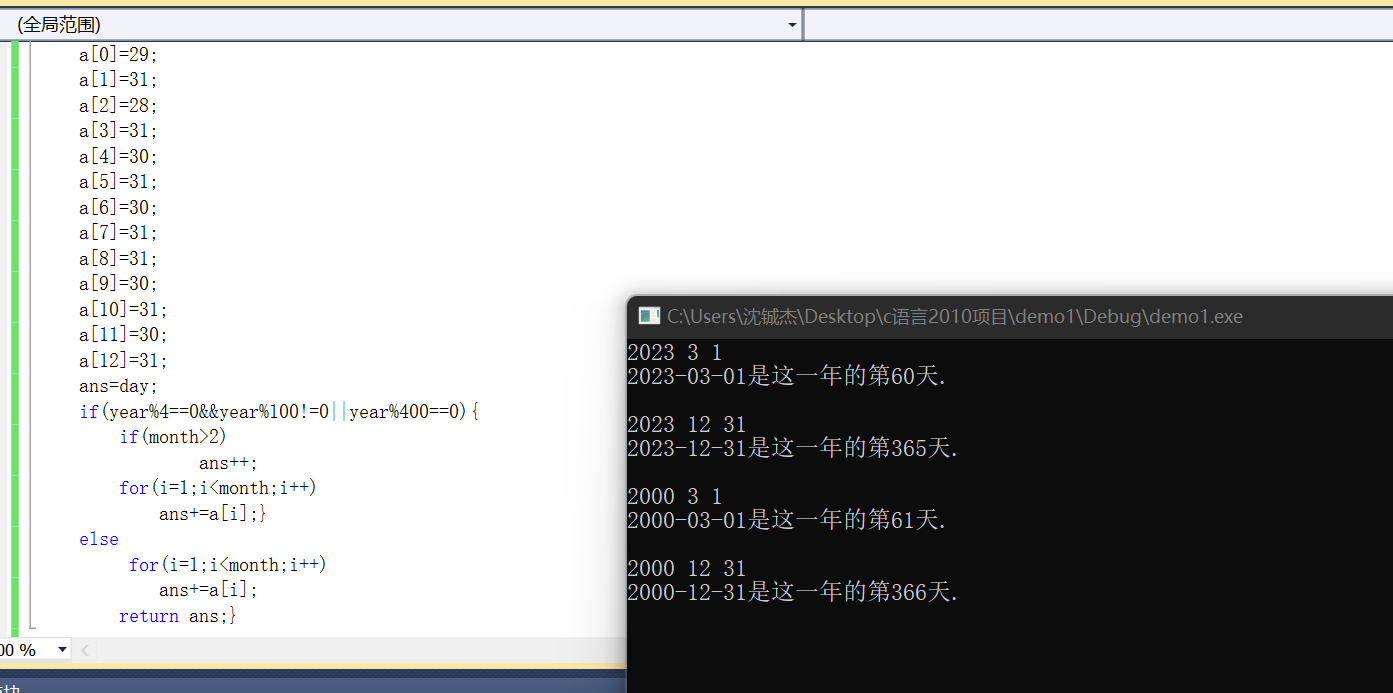1393x693 pixels.
Task: Click the code line a[9]=30;
Action: 118,284
